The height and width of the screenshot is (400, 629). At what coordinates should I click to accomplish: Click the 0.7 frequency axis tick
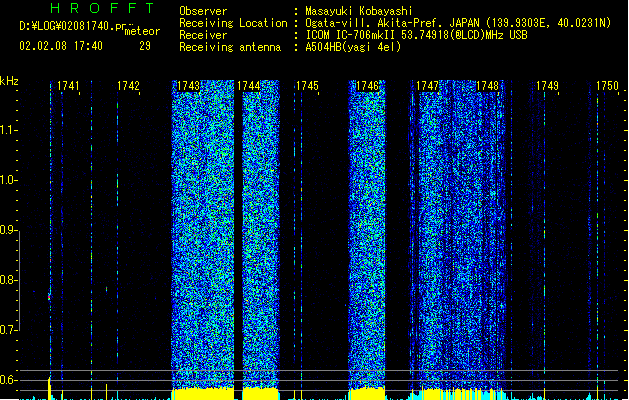click(8, 330)
